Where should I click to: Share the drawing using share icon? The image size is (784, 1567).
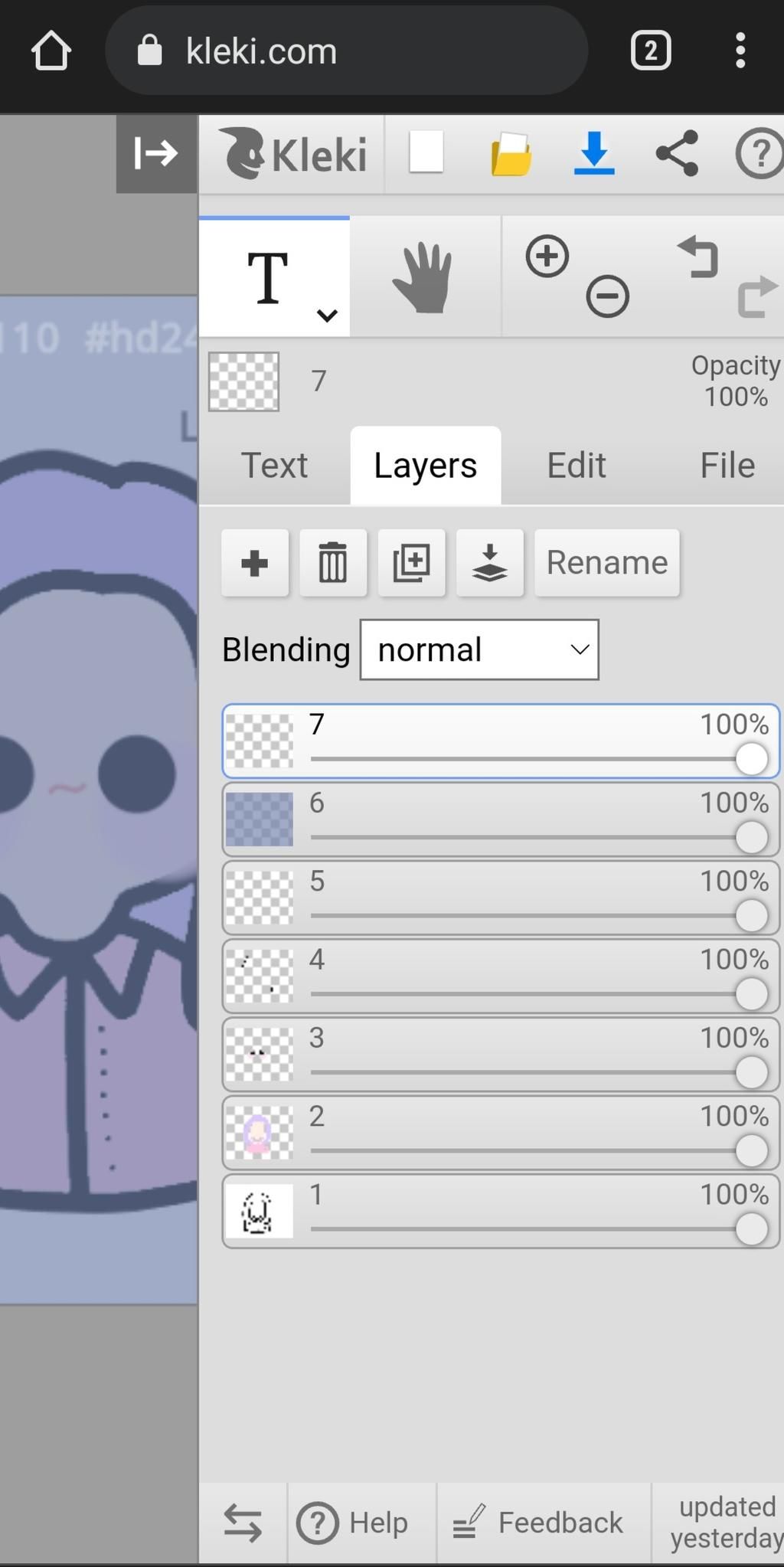678,153
